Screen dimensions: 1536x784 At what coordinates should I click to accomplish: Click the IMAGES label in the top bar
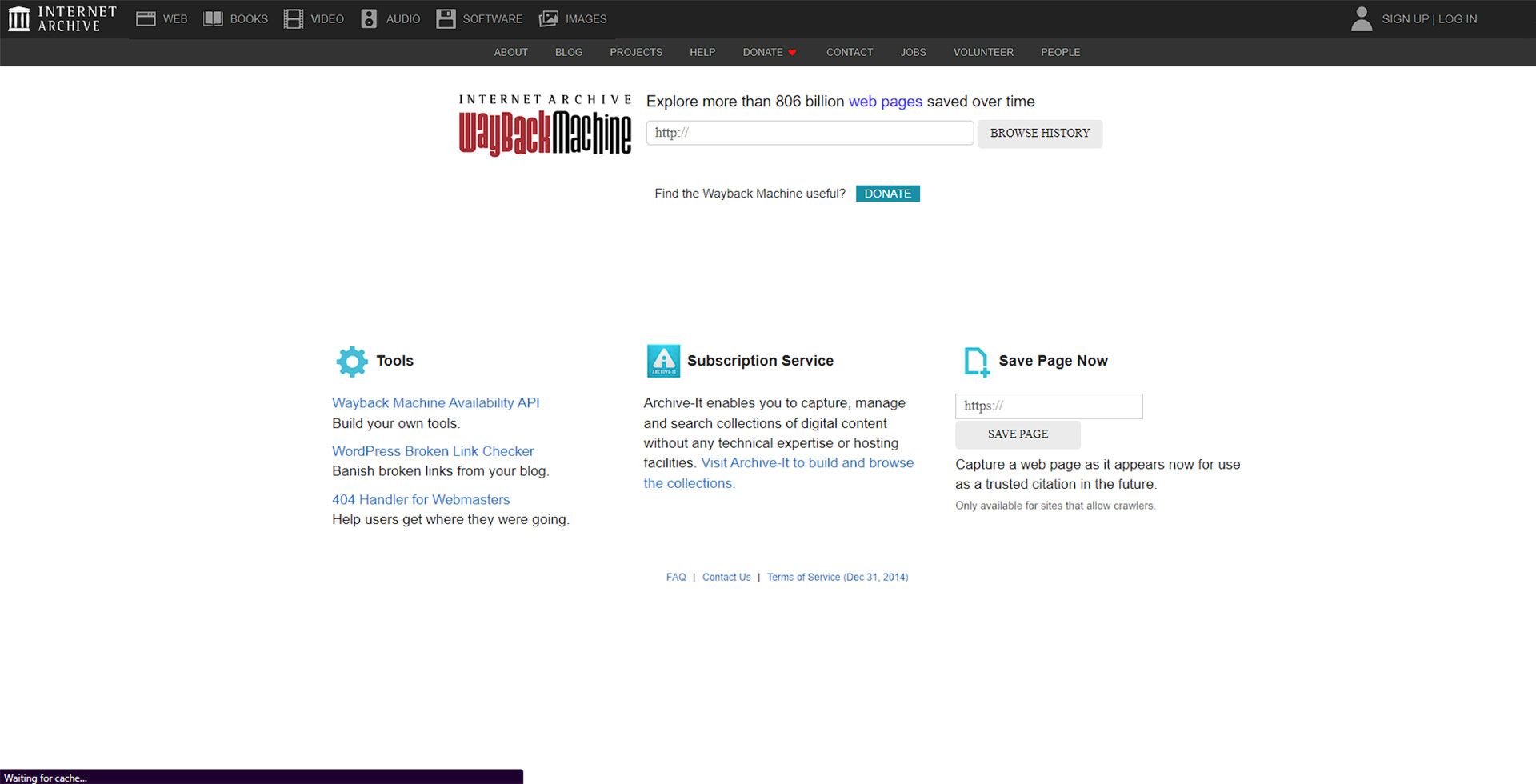(586, 18)
